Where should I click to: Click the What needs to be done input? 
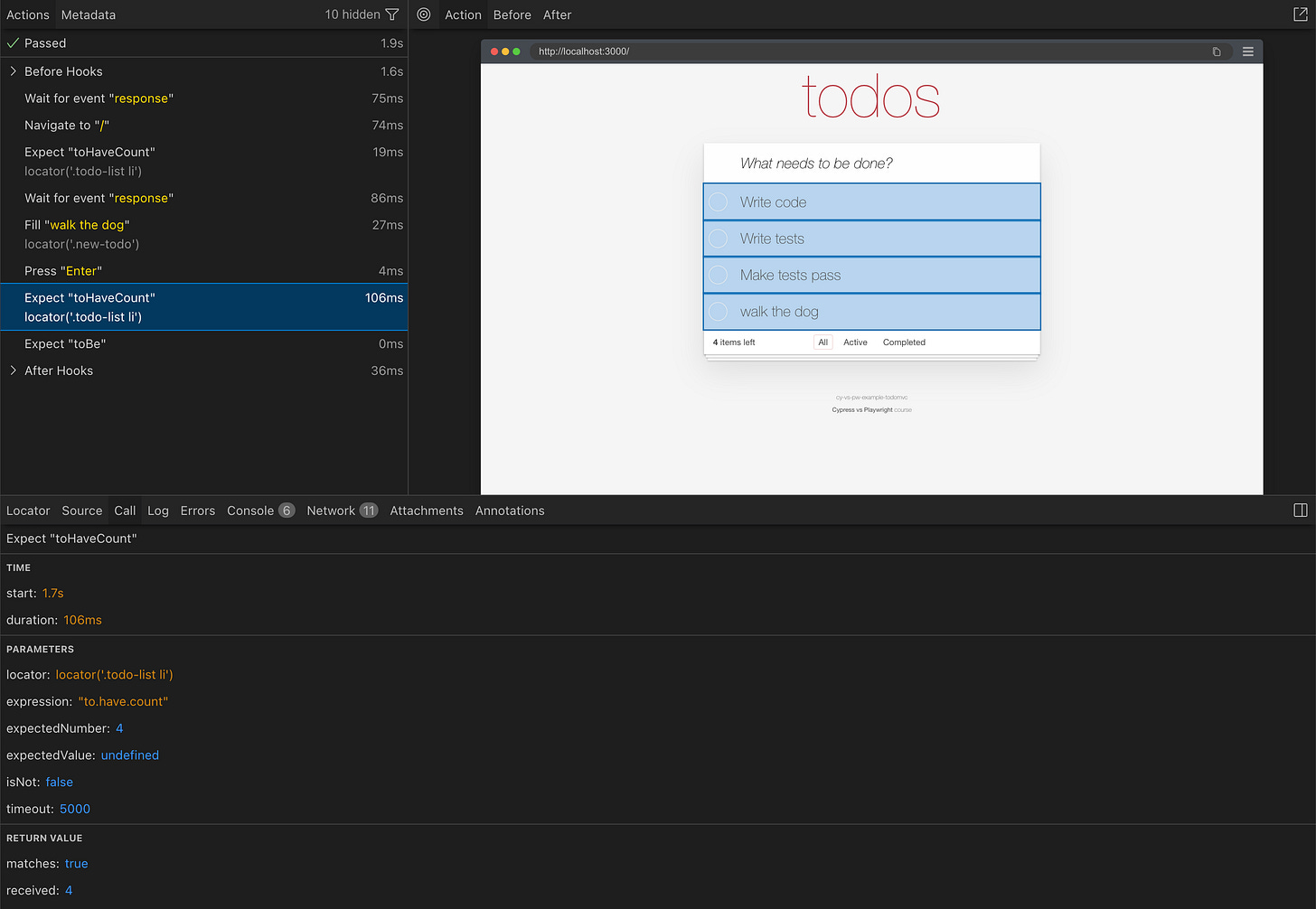click(x=871, y=164)
